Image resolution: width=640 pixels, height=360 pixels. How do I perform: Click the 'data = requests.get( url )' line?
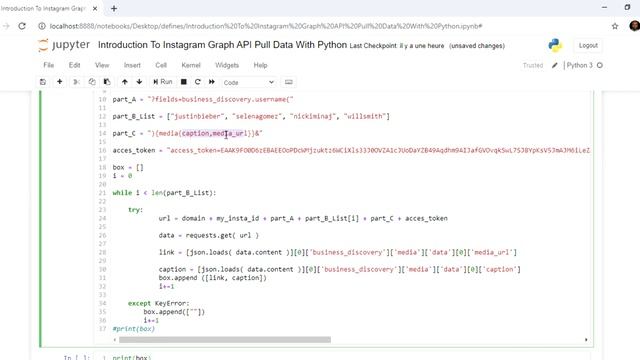(x=209, y=236)
